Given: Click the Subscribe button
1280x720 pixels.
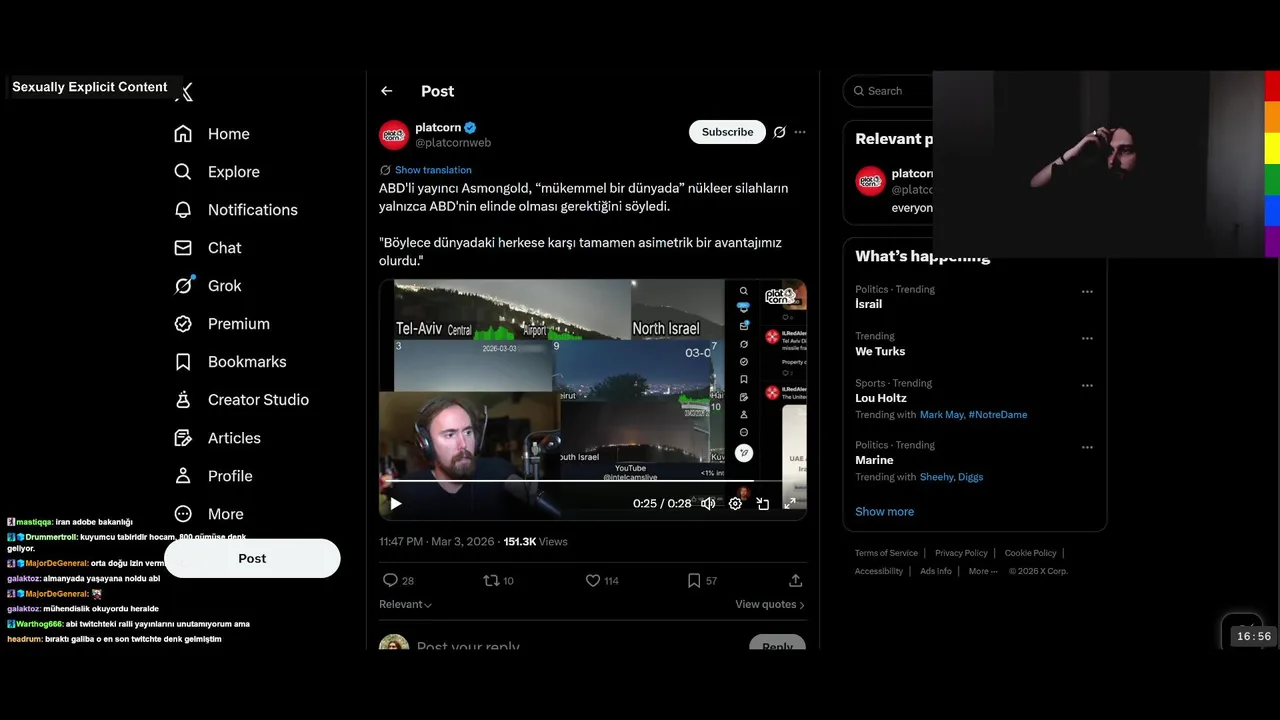Looking at the screenshot, I should (x=727, y=132).
